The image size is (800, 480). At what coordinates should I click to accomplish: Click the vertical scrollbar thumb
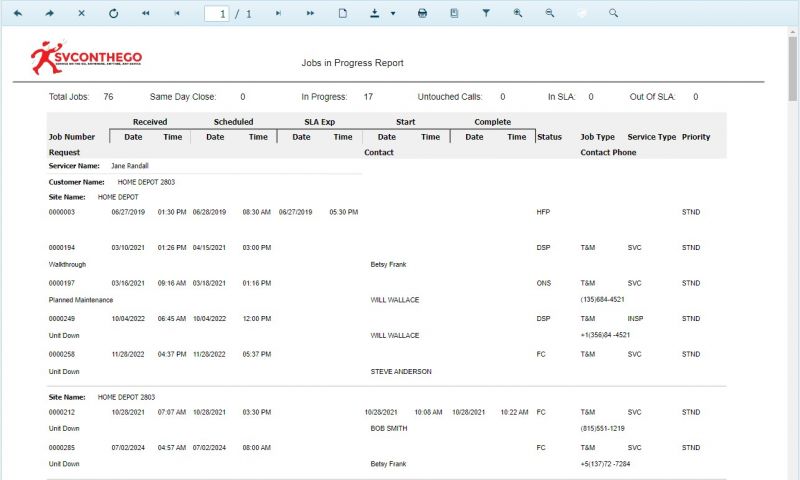792,68
